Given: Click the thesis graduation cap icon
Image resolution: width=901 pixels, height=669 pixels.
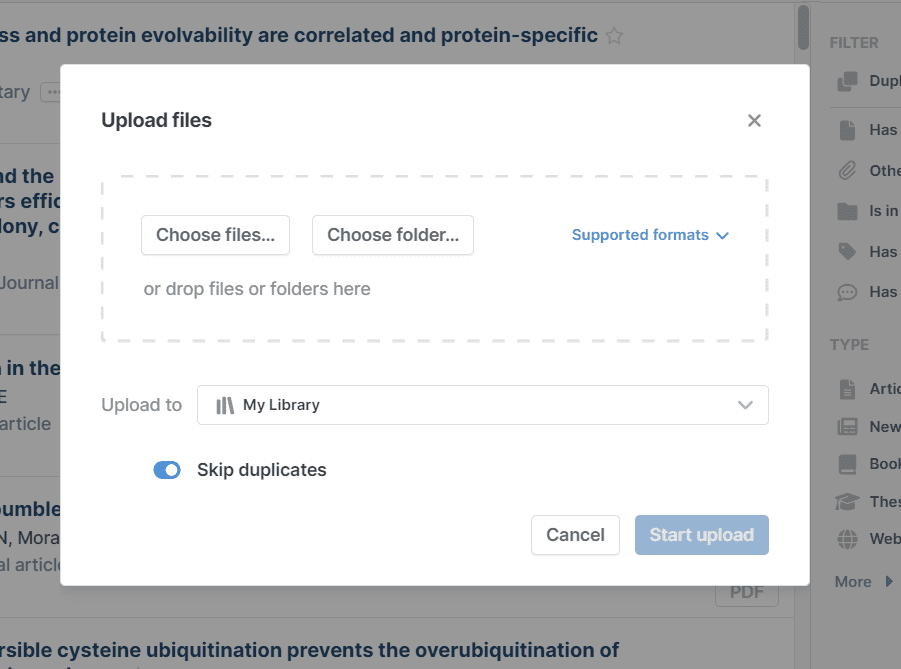Looking at the screenshot, I should pyautogui.click(x=847, y=502).
